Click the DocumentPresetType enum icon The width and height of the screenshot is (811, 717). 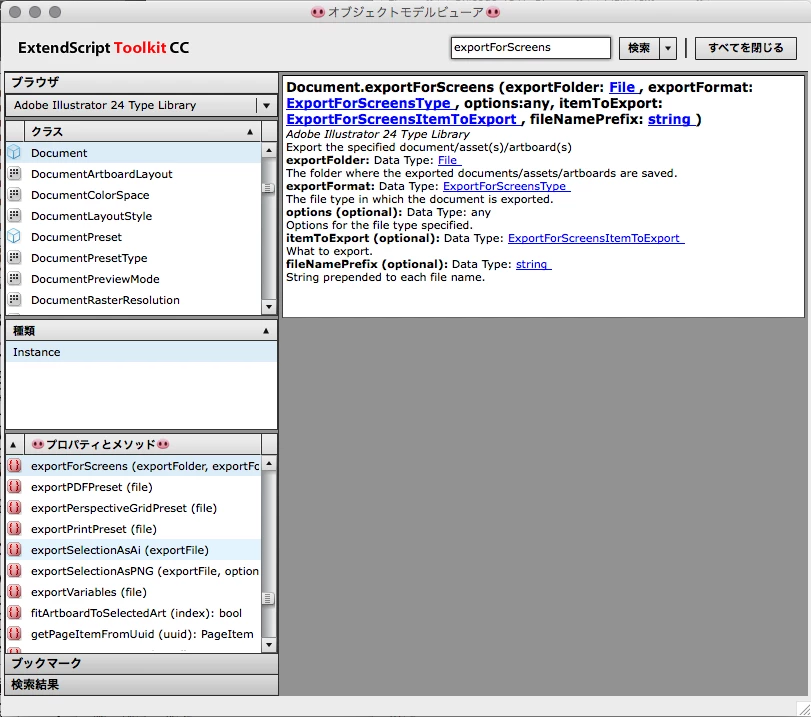click(14, 257)
